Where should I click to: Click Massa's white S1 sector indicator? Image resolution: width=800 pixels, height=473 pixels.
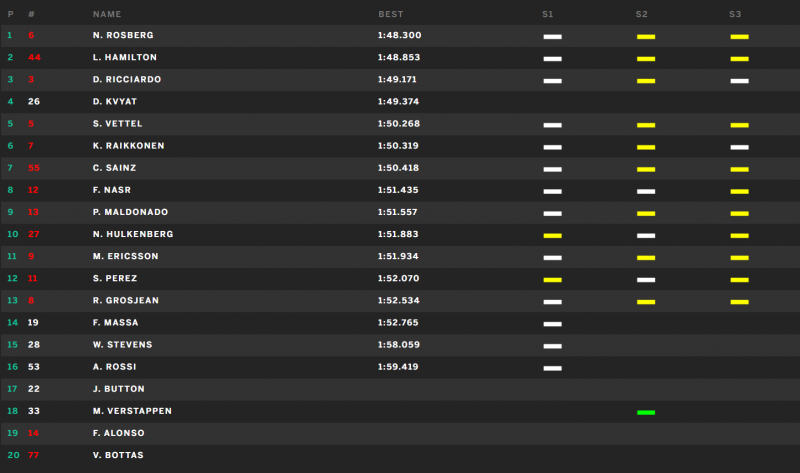(x=553, y=324)
